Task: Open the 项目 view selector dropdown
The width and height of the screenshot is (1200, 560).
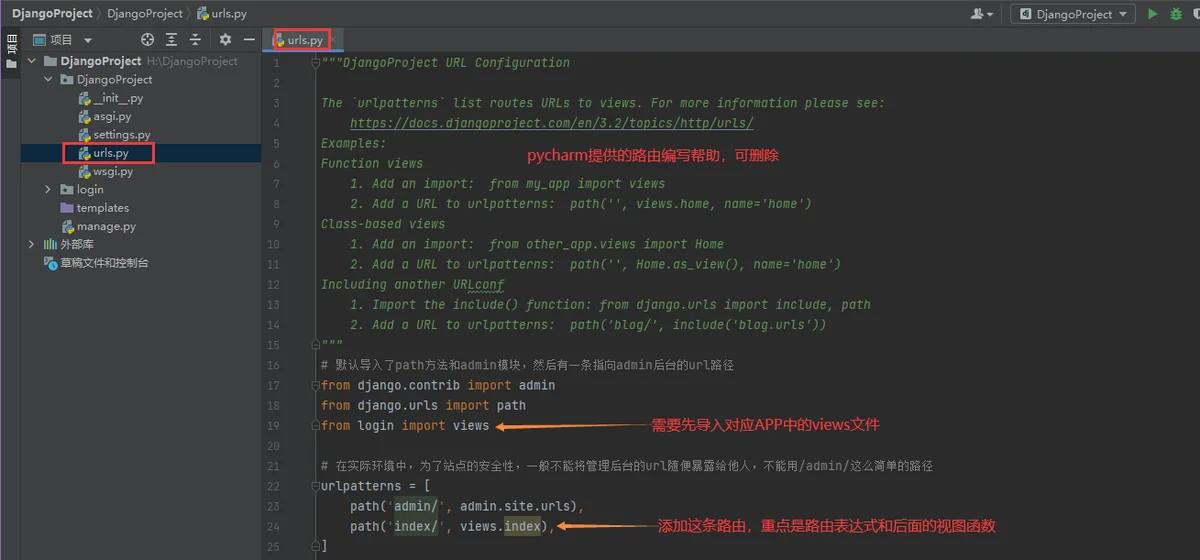Action: 63,40
